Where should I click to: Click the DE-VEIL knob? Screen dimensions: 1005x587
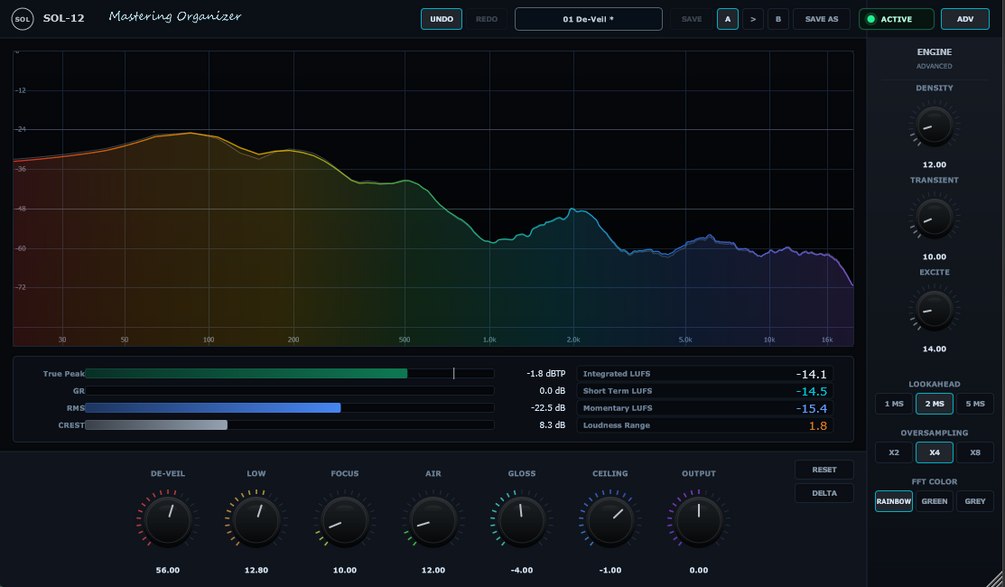(x=168, y=520)
